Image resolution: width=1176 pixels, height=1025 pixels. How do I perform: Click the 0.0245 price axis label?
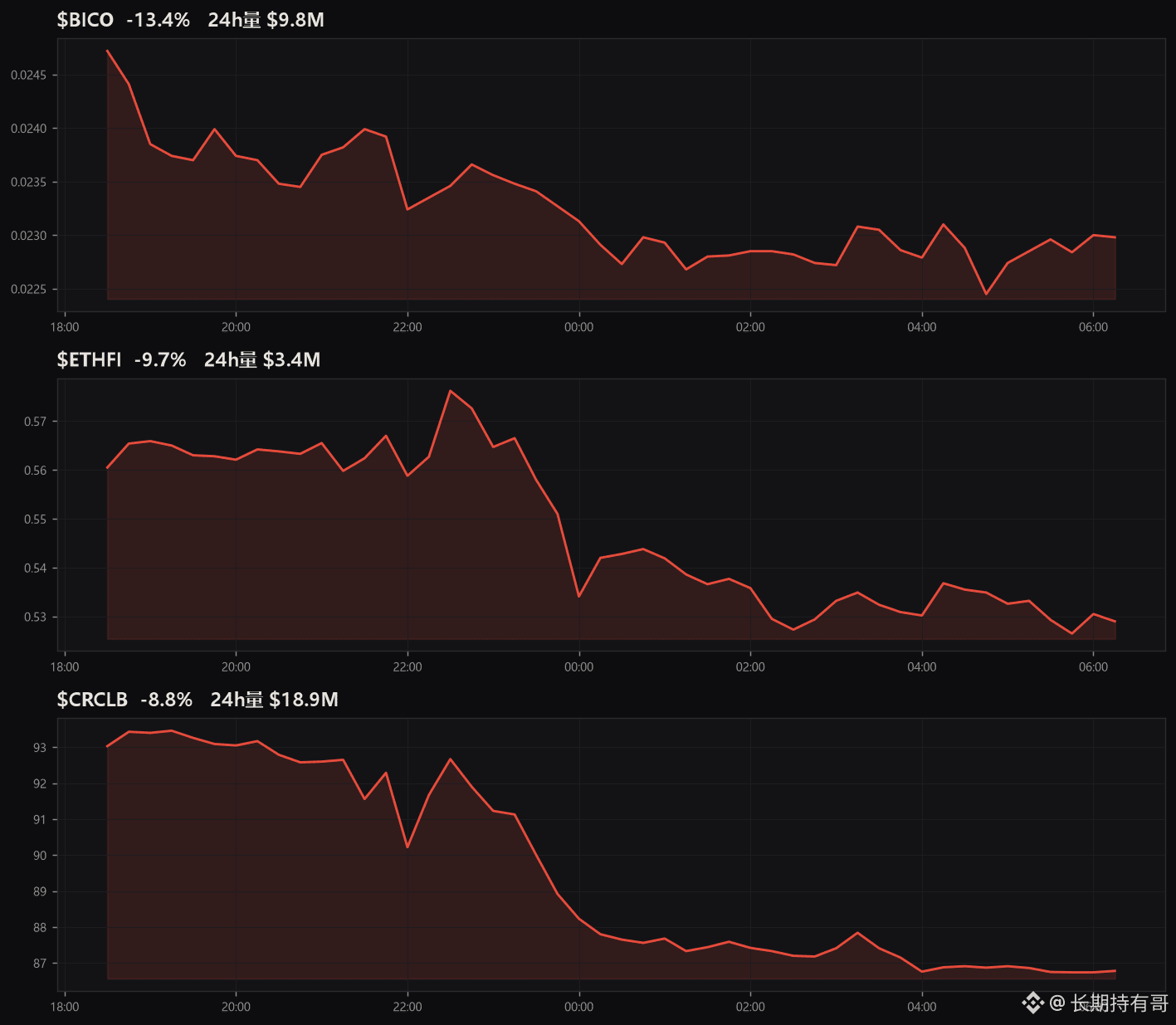point(28,76)
